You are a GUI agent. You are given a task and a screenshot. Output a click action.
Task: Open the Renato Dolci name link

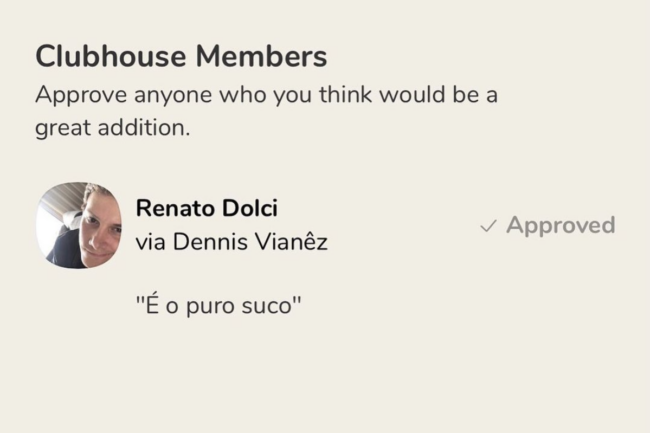(x=206, y=208)
